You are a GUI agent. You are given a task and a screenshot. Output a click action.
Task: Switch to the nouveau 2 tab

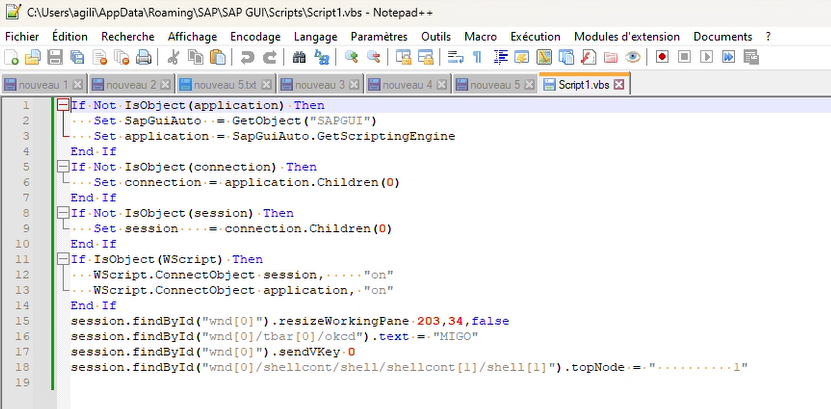[x=131, y=85]
